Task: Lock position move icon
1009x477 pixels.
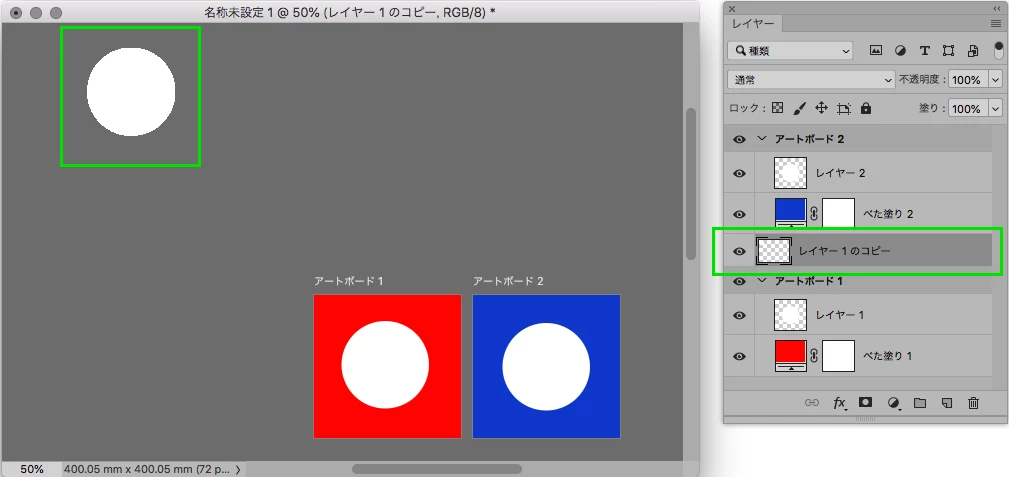Action: (x=821, y=108)
